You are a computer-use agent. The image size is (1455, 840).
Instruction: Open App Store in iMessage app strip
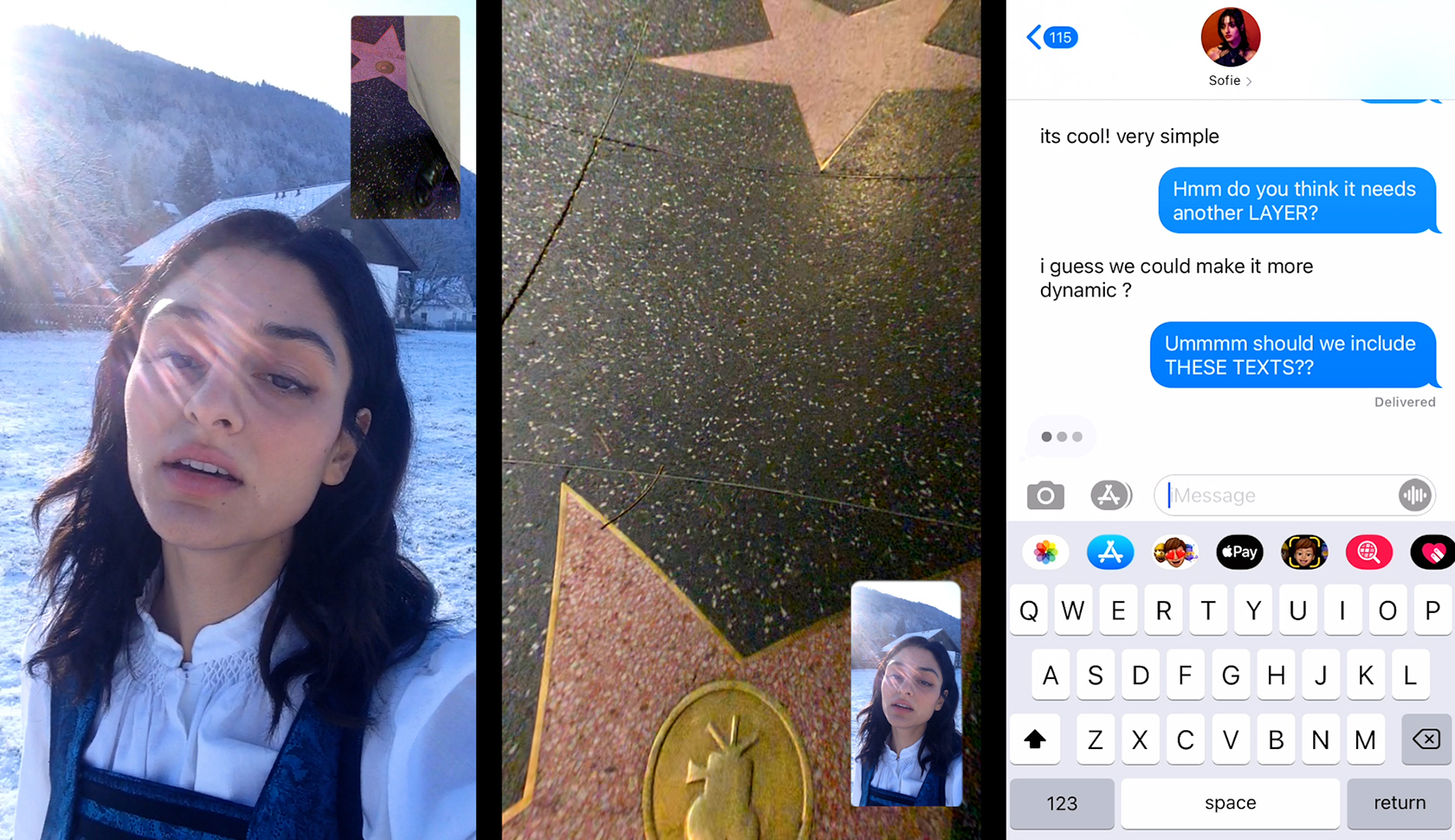[1110, 552]
